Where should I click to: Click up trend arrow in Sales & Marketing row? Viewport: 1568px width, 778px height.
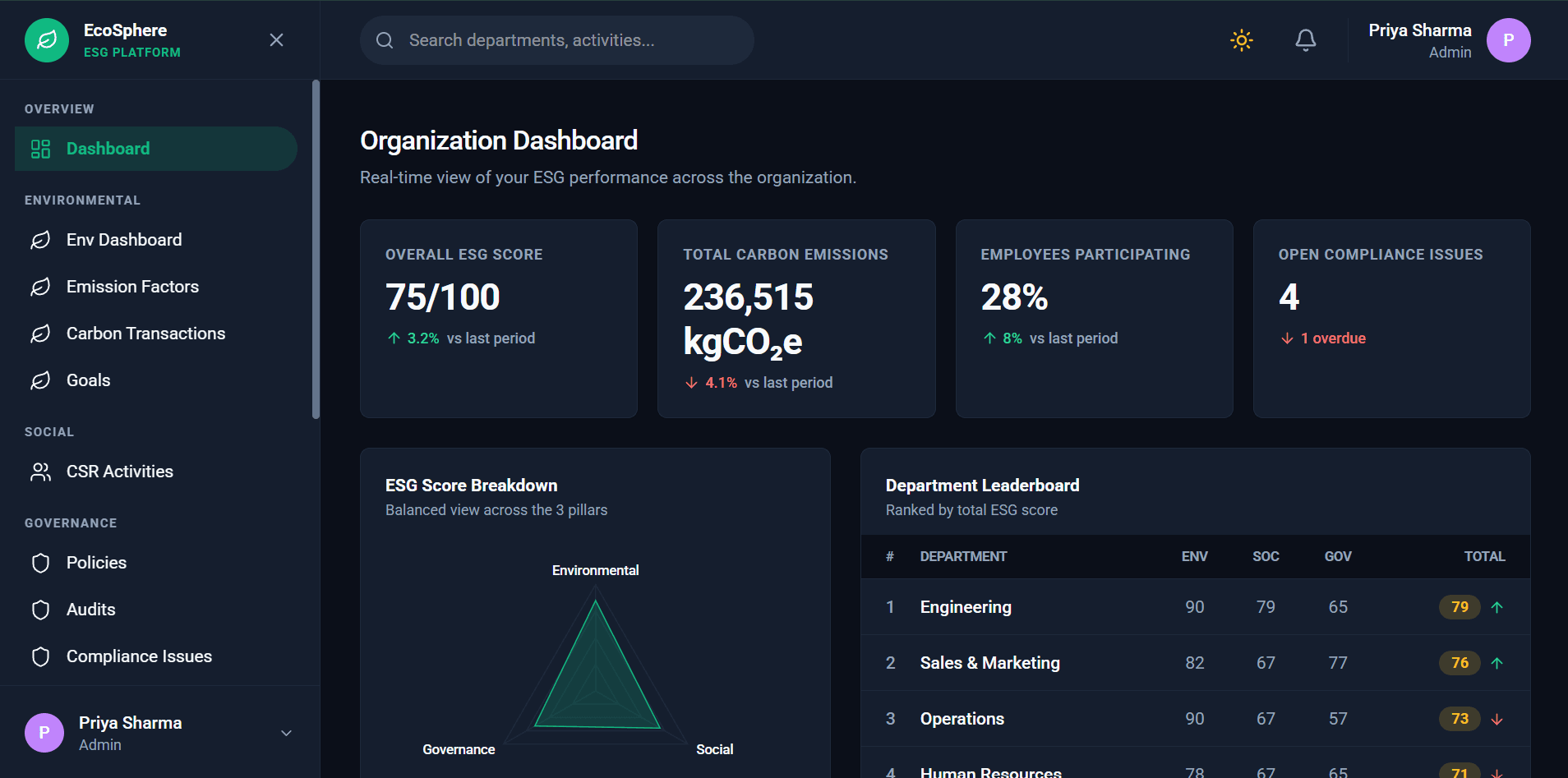(1497, 663)
